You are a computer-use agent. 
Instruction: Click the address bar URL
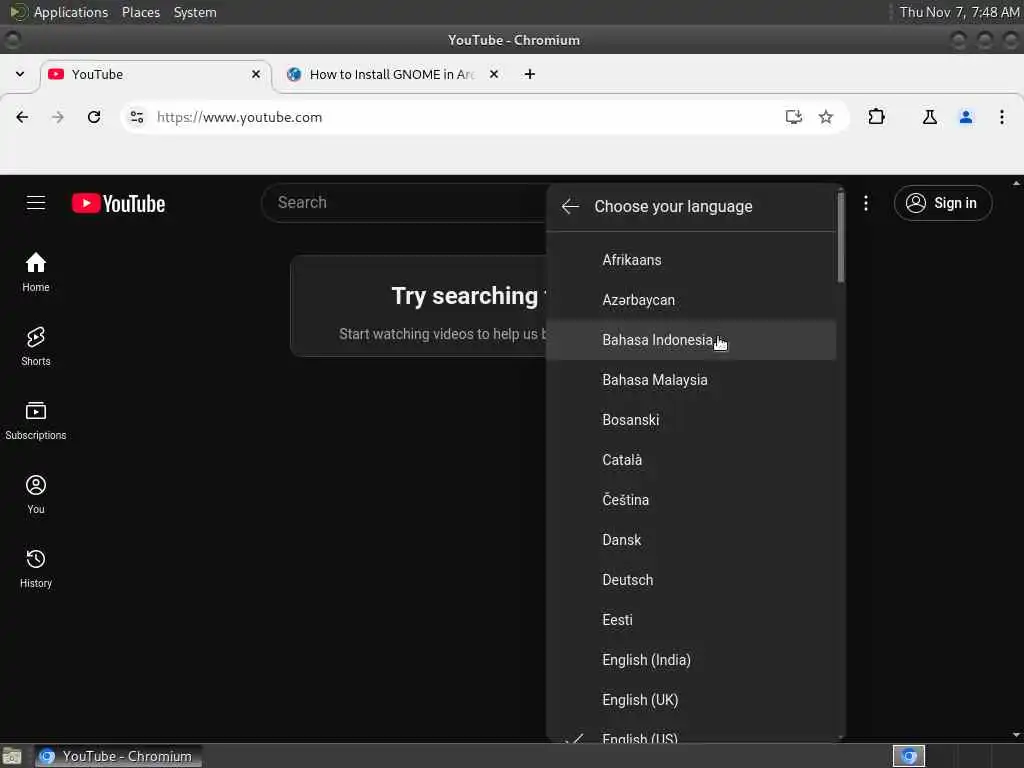(239, 117)
